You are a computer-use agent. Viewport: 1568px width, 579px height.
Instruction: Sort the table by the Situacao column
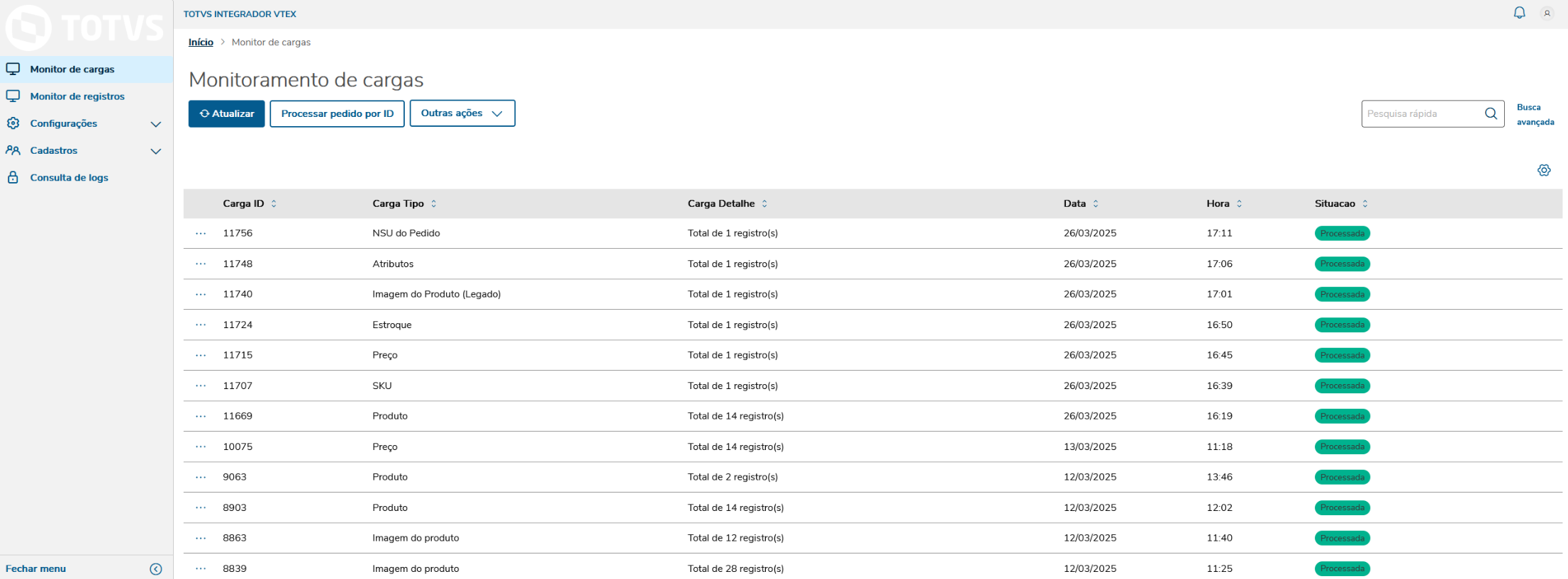click(x=1364, y=204)
